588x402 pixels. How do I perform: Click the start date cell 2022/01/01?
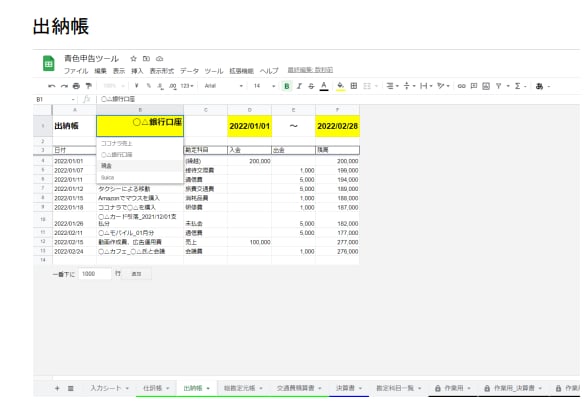pyautogui.click(x=249, y=126)
